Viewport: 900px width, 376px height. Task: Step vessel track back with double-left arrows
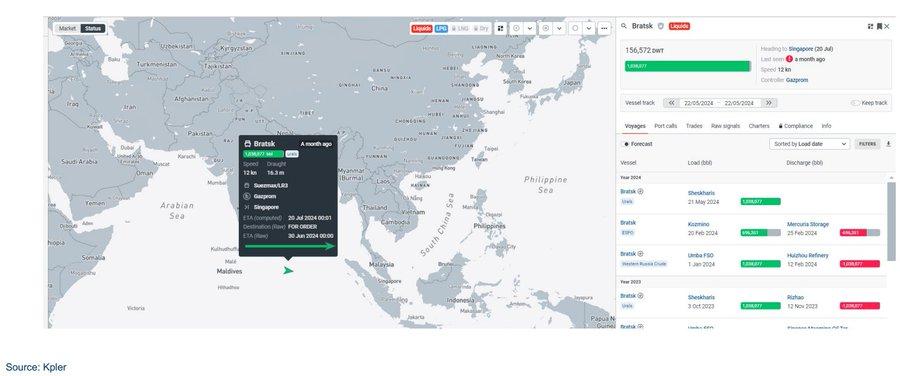(672, 103)
